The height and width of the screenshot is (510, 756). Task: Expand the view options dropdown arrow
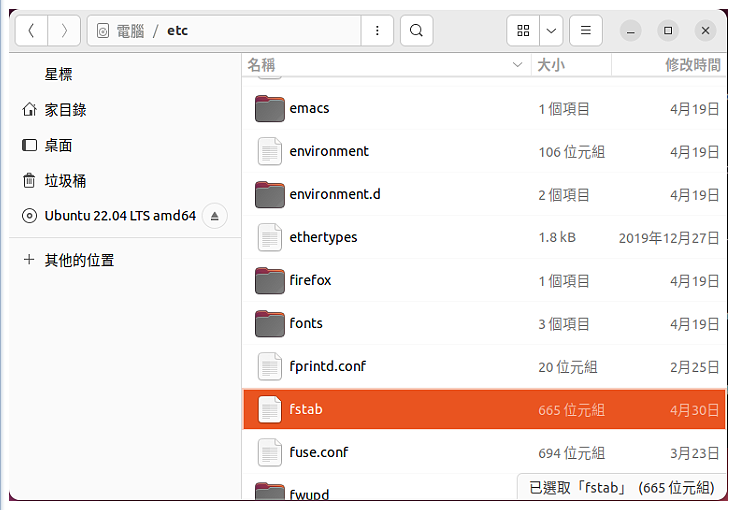551,31
